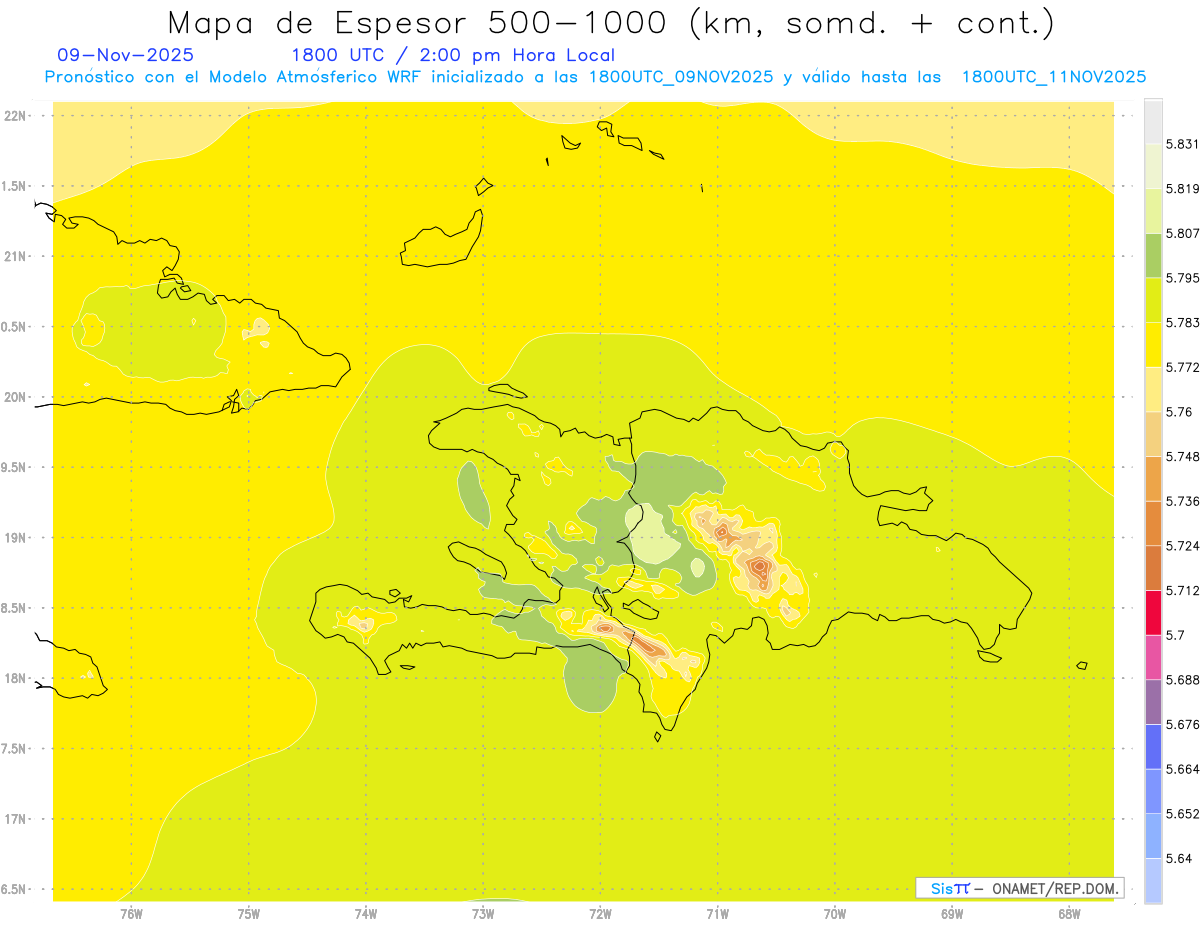This screenshot has height=927, width=1200.
Task: Click the legend value 5.724
Action: (1182, 546)
